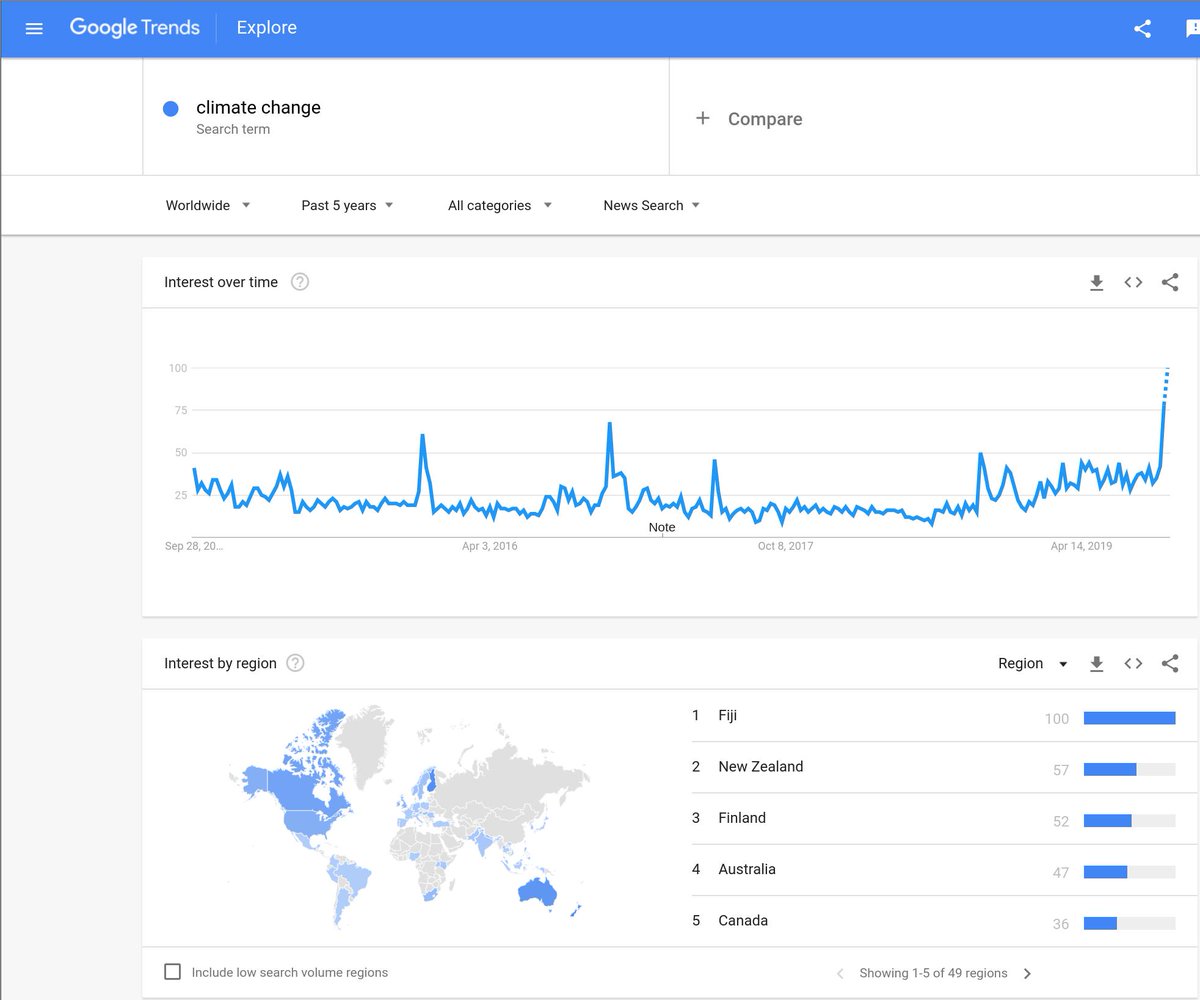Open the hamburger main menu
1200x1000 pixels.
click(x=34, y=28)
